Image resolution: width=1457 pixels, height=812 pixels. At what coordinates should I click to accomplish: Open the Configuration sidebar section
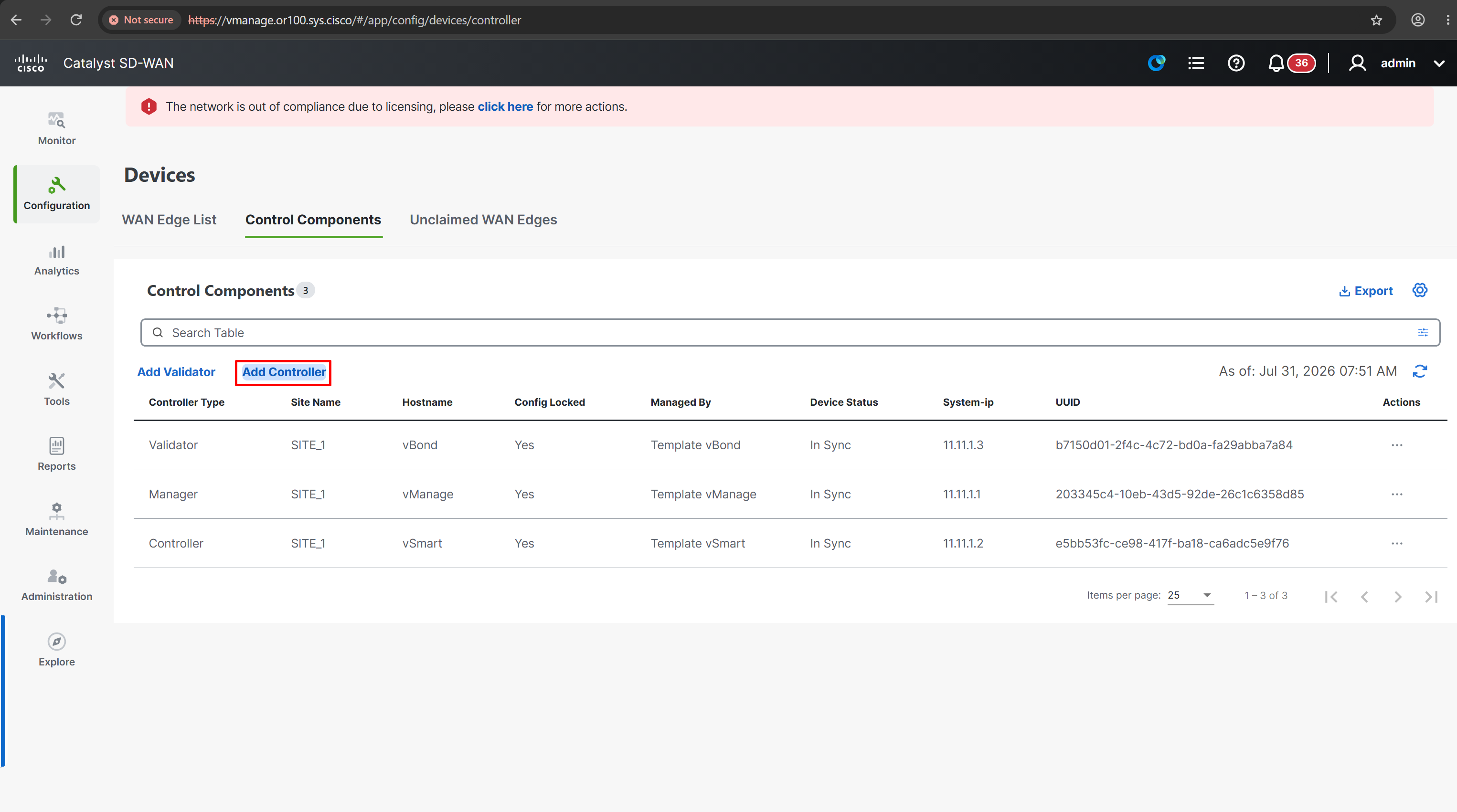pos(56,194)
